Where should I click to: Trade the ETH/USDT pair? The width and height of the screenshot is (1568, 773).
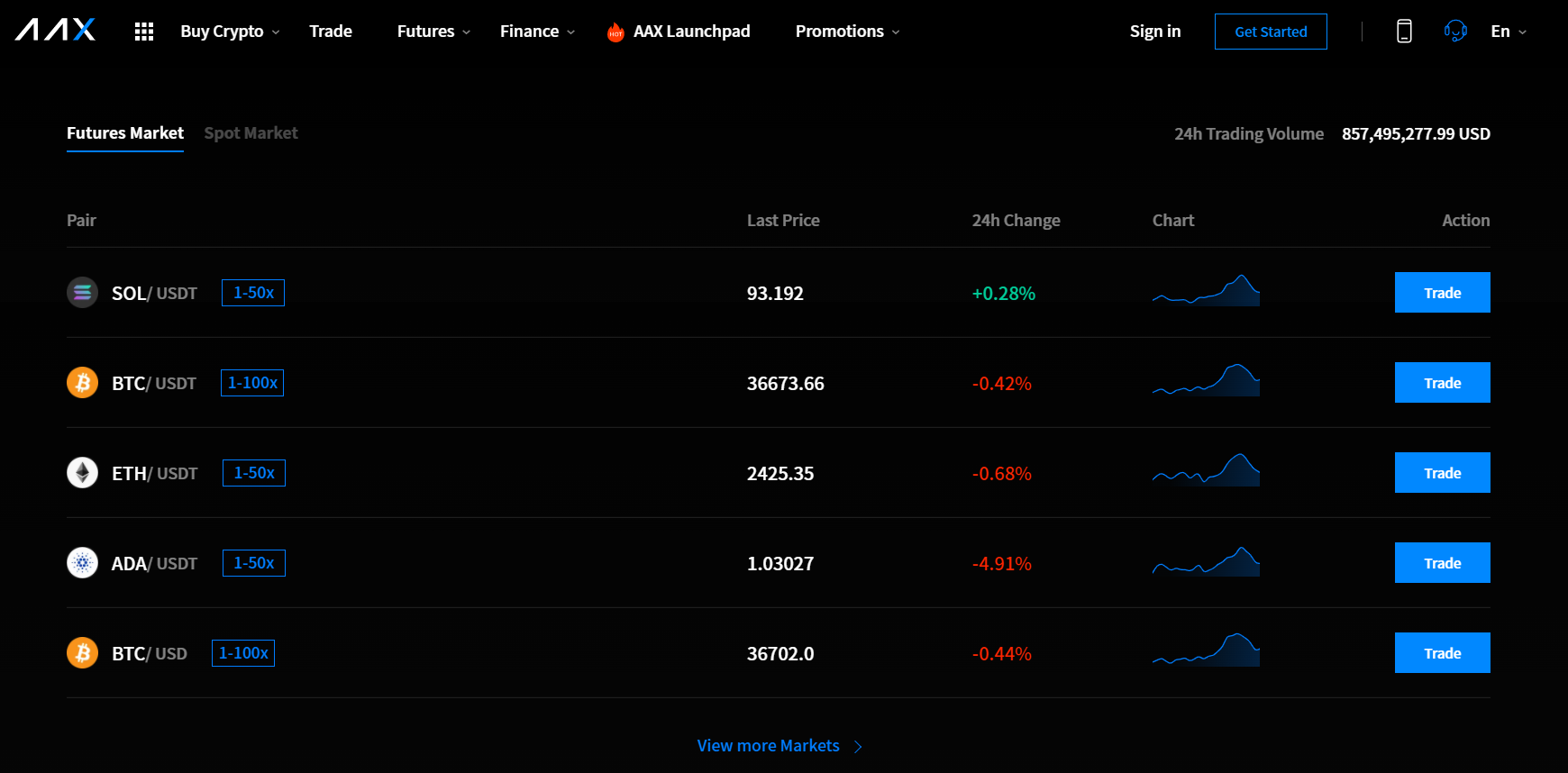1443,473
